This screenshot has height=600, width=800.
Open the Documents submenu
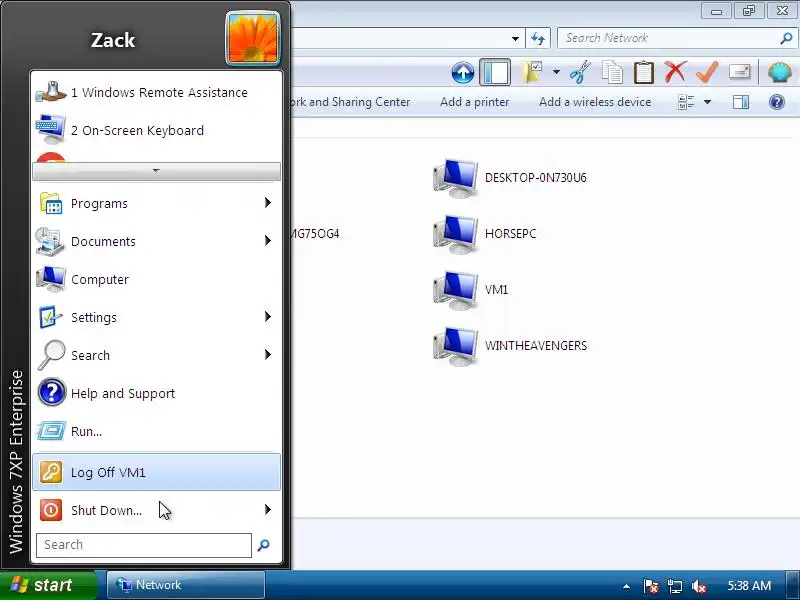click(156, 241)
